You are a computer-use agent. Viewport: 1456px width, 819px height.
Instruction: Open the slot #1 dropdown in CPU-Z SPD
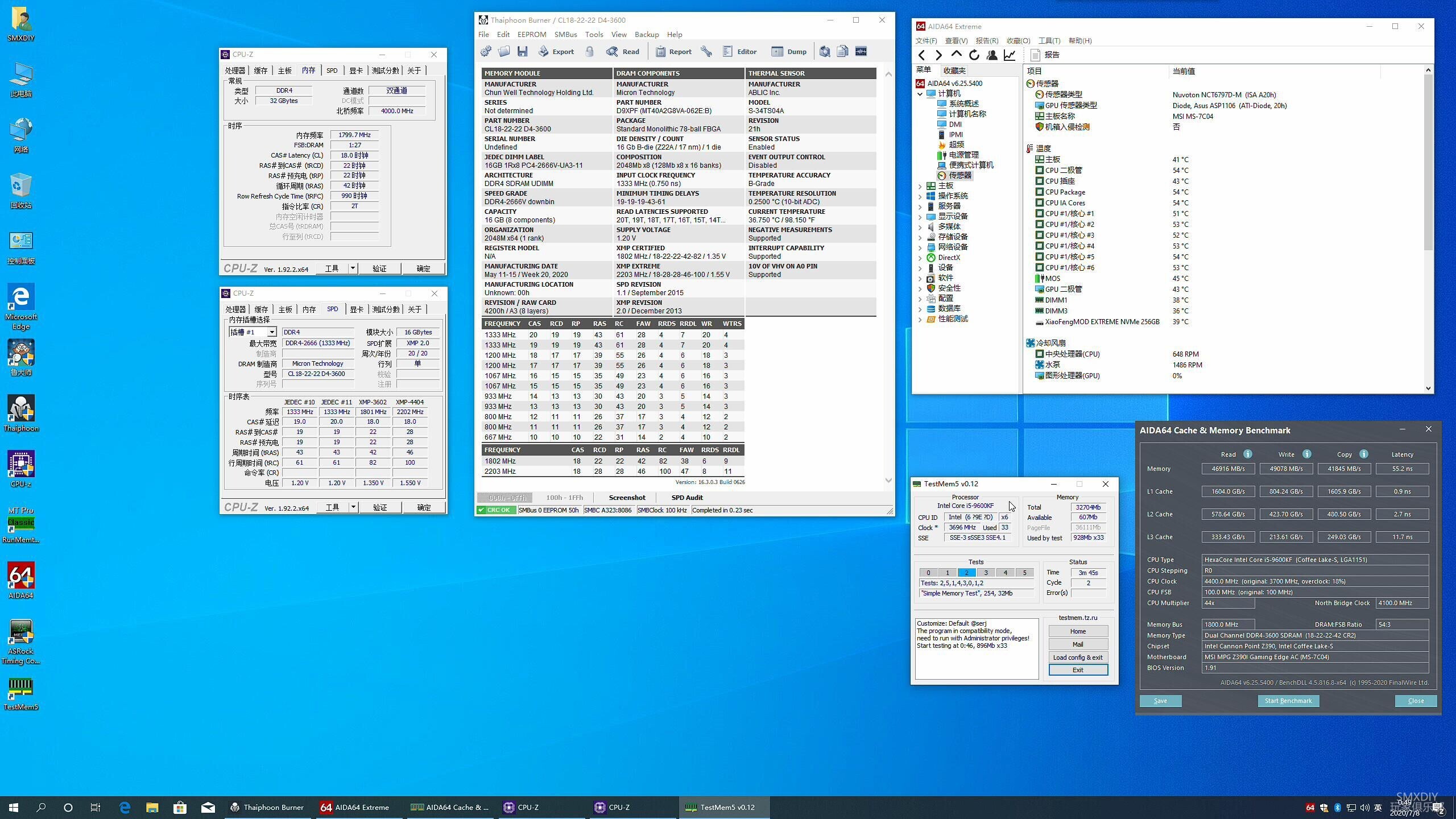pyautogui.click(x=272, y=332)
